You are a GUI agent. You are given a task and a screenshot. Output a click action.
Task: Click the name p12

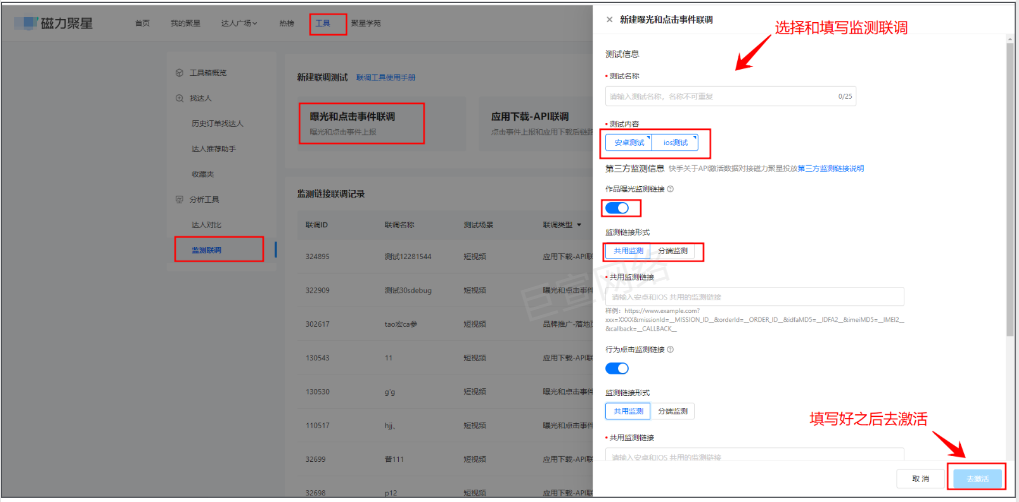pyautogui.click(x=390, y=493)
